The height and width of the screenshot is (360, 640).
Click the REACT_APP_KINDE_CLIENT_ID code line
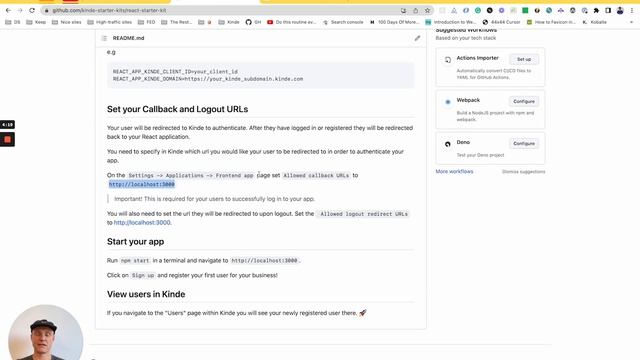tap(175, 71)
